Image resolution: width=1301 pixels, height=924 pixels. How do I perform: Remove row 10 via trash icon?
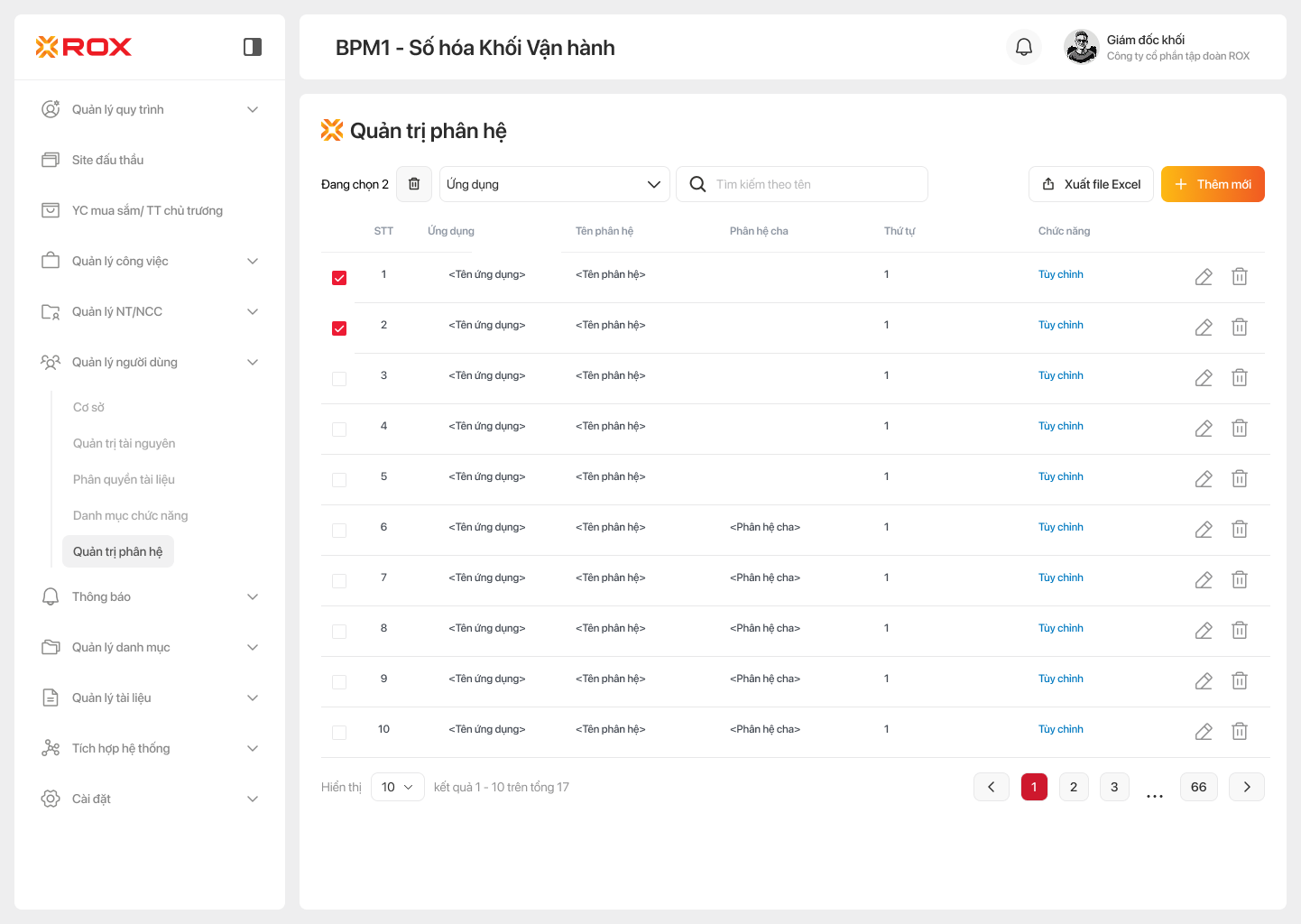click(x=1240, y=732)
